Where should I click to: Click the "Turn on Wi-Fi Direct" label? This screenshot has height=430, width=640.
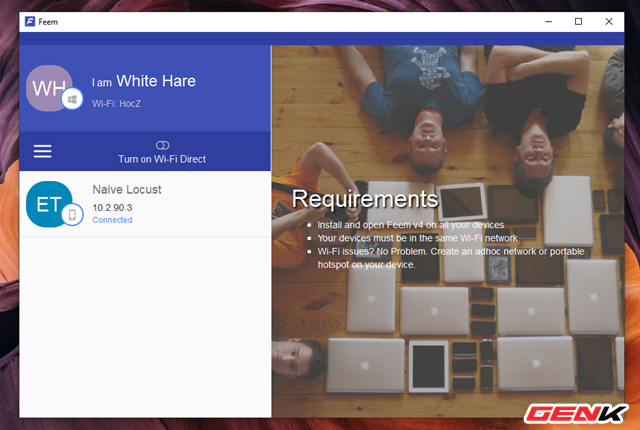(x=162, y=160)
